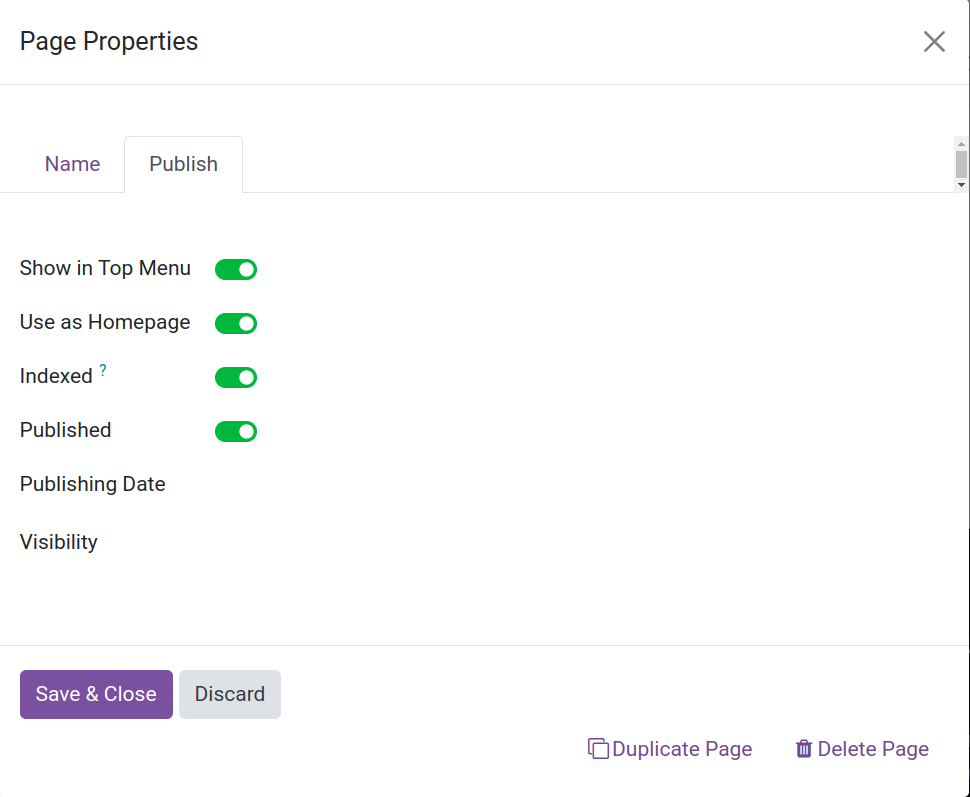Turn off Use as Homepage switch

tap(236, 323)
